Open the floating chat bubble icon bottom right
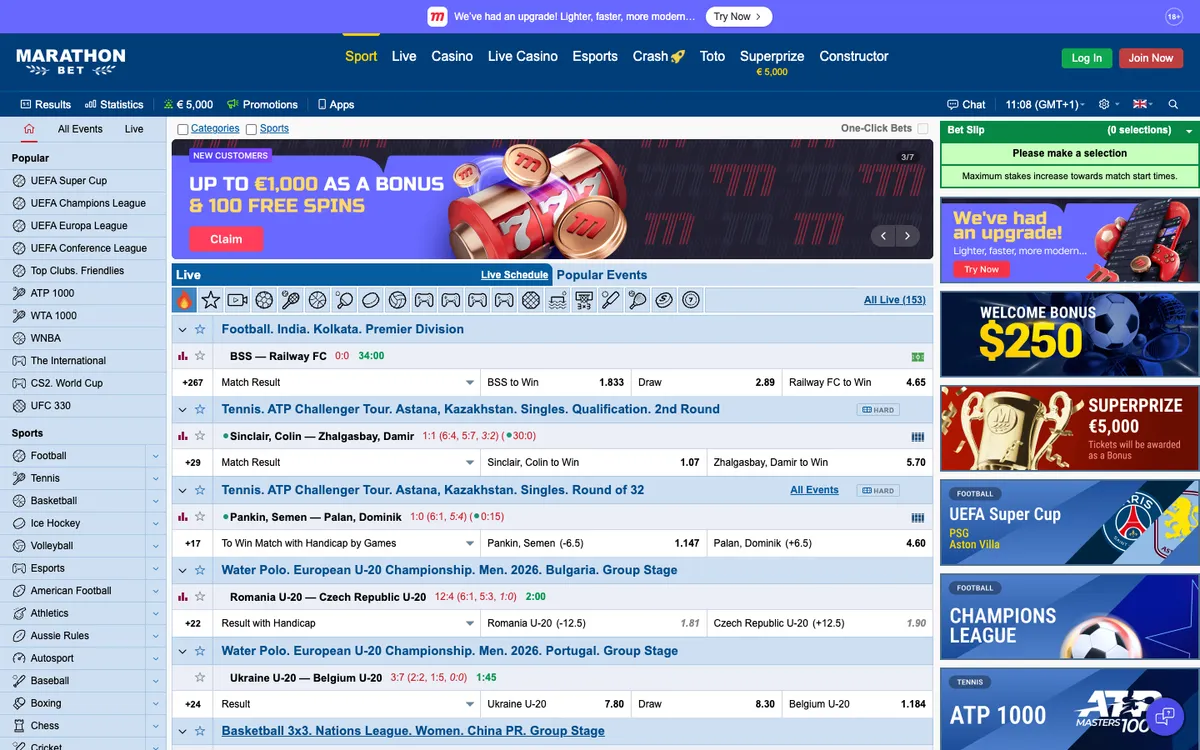The width and height of the screenshot is (1200, 750). 1165,716
